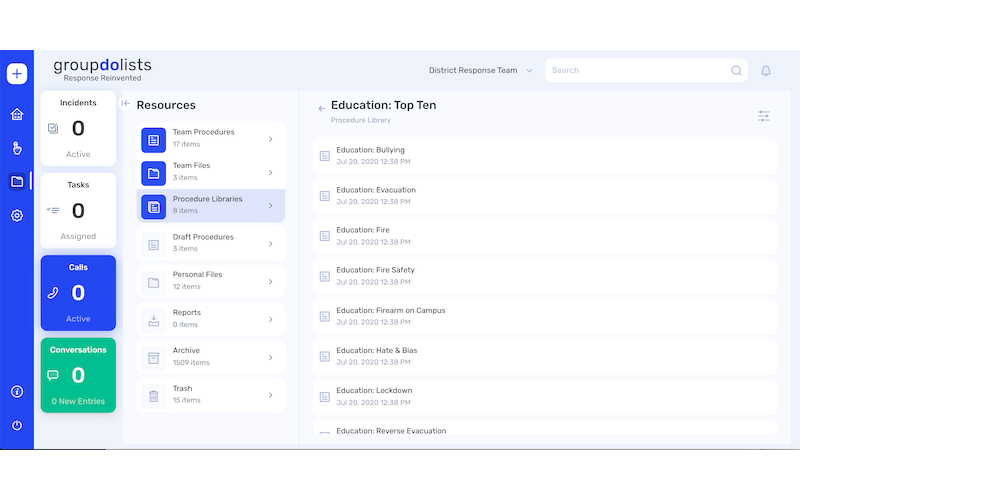Open the Incidents card
The height and width of the screenshot is (500, 1000).
(x=78, y=128)
